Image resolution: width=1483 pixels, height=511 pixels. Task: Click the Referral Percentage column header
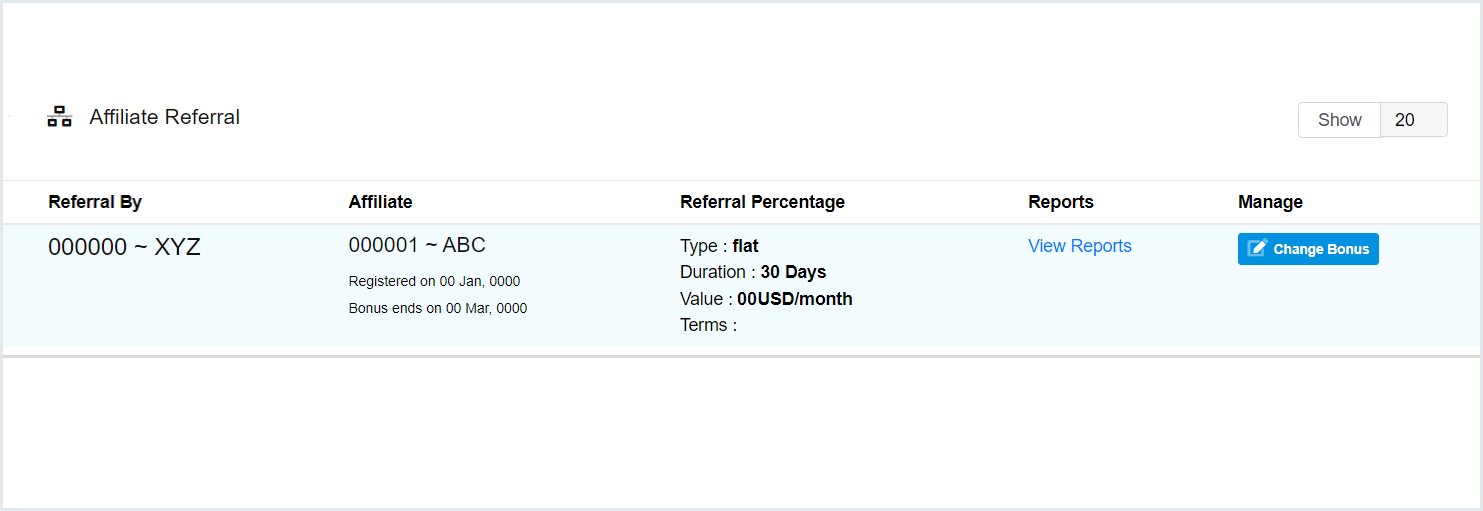762,202
